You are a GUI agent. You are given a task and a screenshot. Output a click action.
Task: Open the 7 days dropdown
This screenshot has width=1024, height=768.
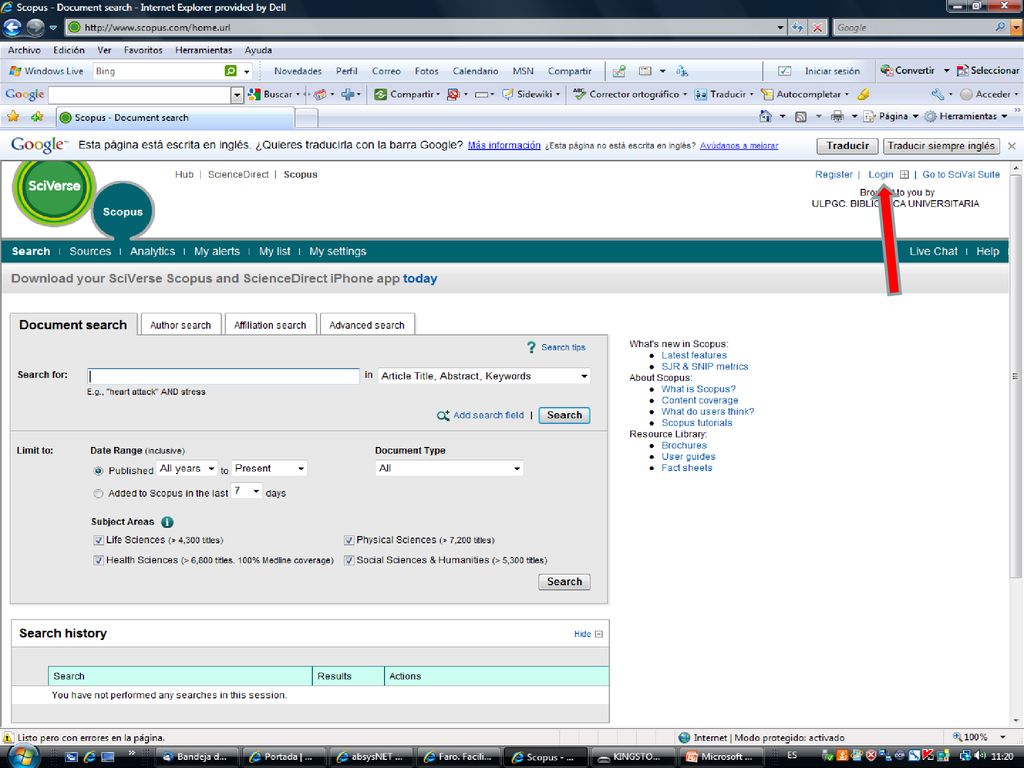click(x=247, y=490)
